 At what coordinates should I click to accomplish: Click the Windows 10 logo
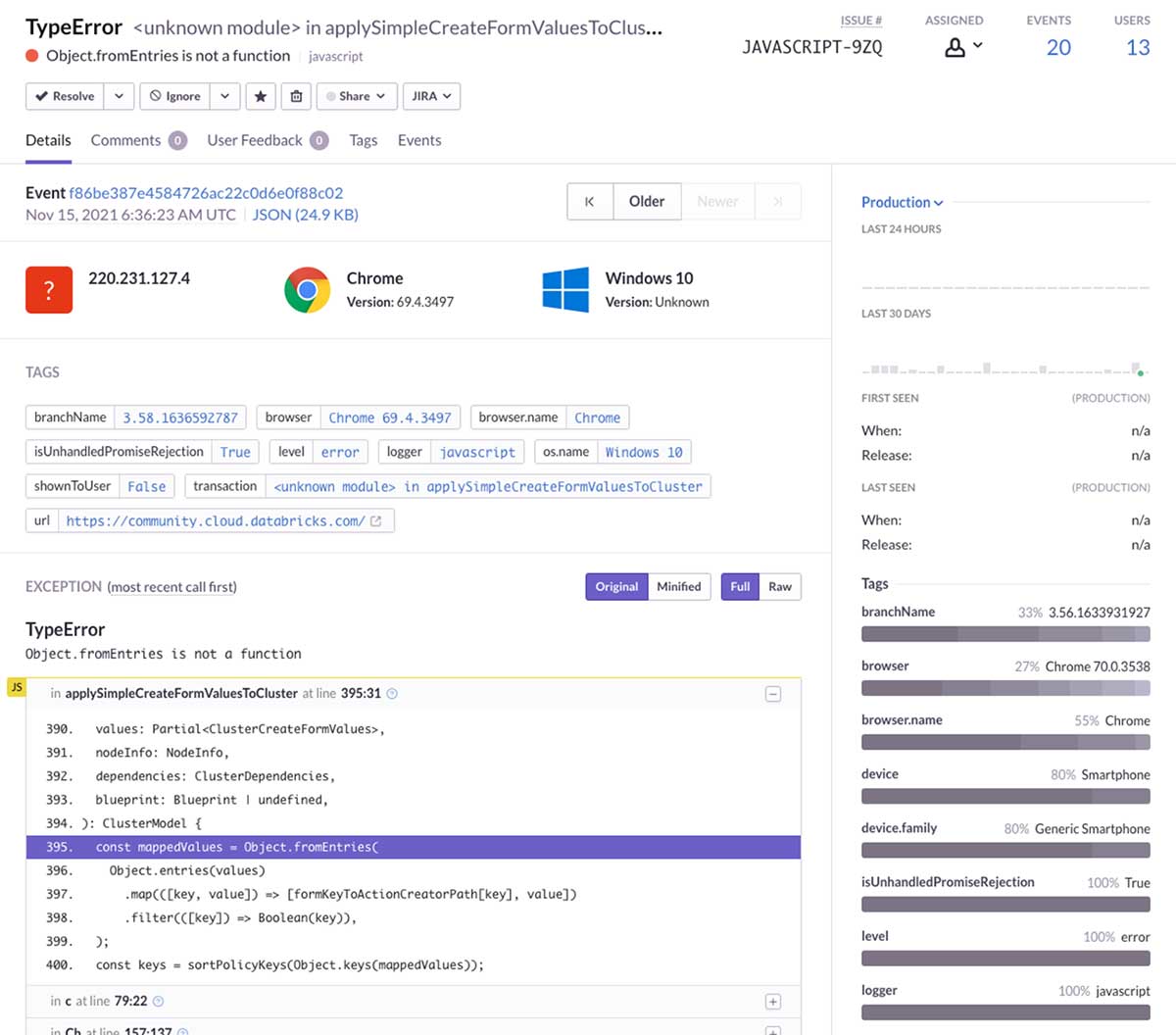point(565,289)
